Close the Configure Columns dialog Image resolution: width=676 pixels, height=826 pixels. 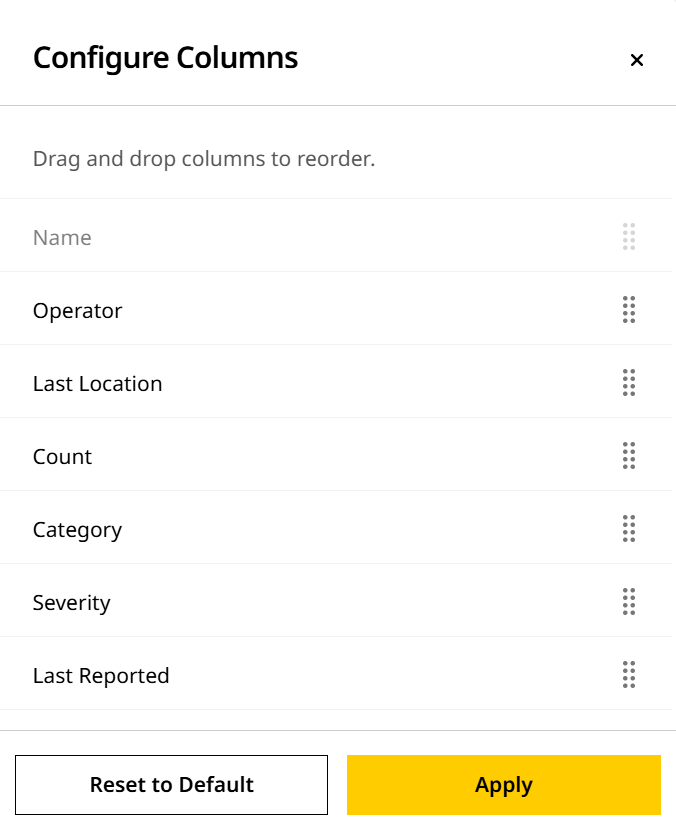(x=636, y=60)
